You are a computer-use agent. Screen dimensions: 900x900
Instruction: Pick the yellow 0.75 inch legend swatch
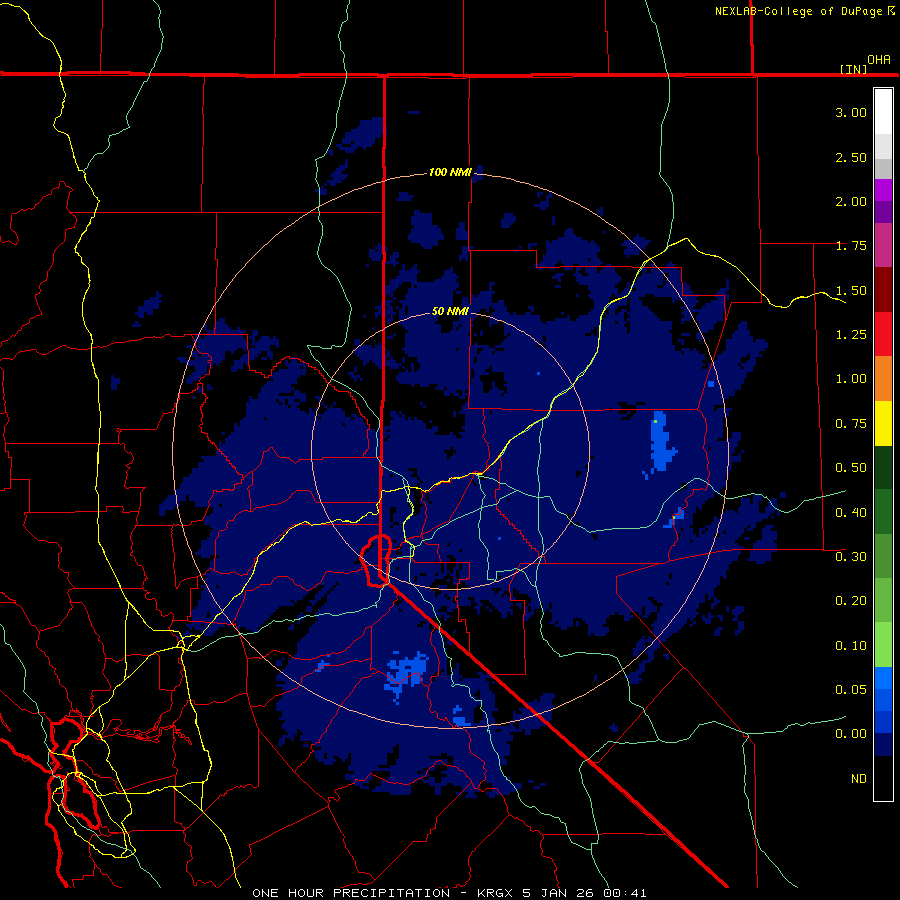tap(883, 423)
